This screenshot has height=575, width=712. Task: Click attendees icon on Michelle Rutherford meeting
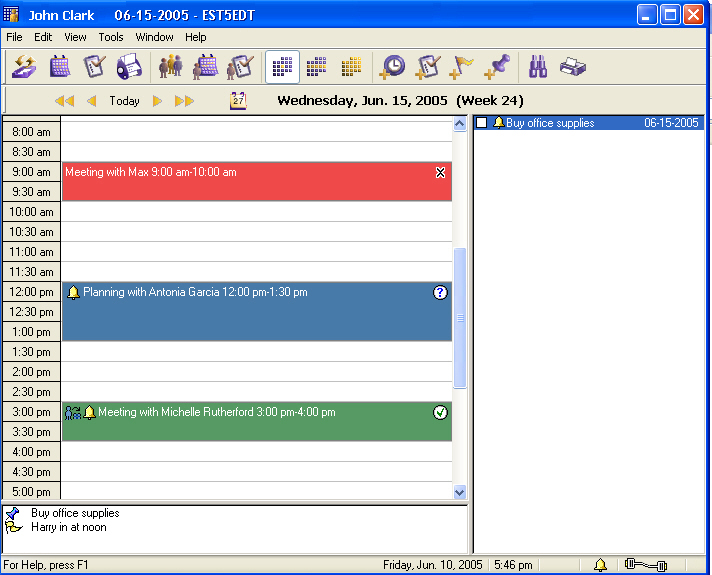(72, 412)
